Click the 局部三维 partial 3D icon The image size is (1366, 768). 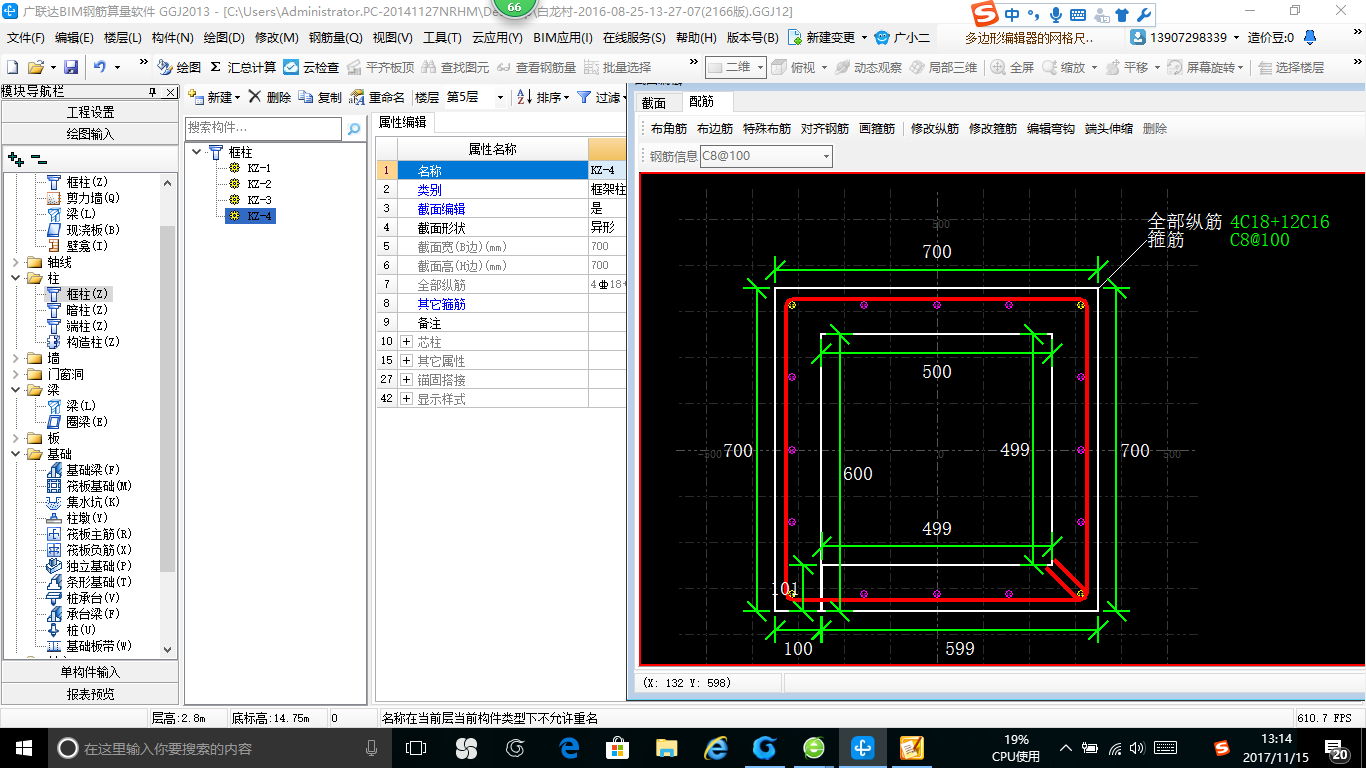click(x=917, y=67)
